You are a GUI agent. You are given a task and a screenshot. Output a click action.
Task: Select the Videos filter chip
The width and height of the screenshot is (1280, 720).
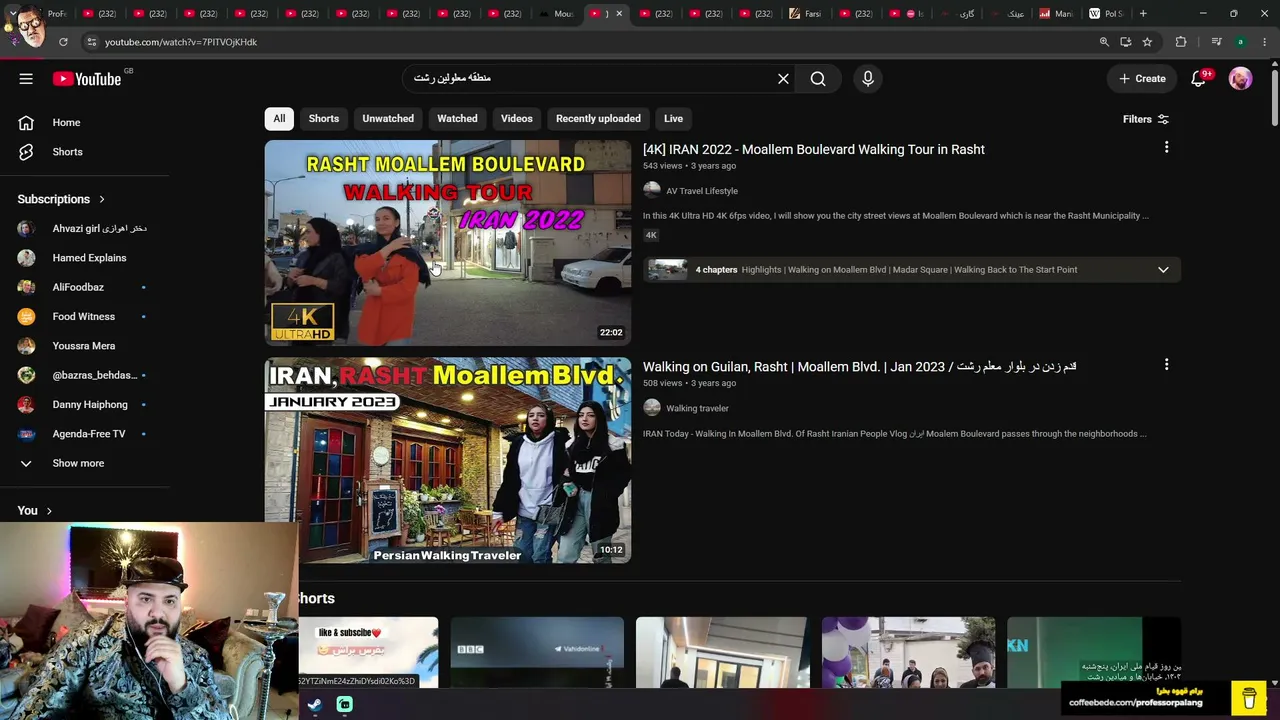[517, 119]
